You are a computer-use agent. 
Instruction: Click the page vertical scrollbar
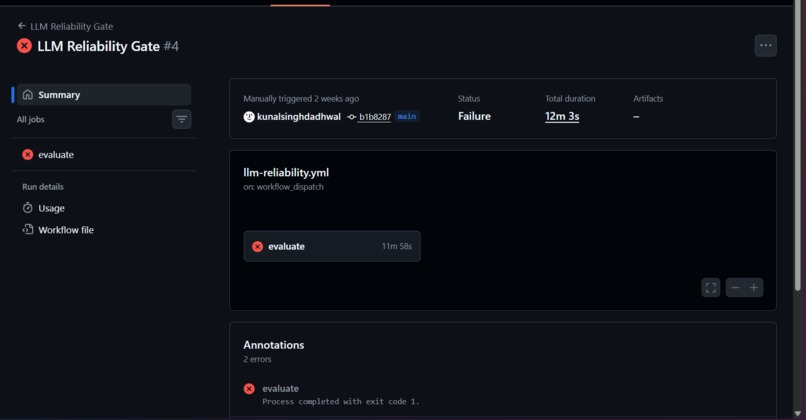coord(797,146)
